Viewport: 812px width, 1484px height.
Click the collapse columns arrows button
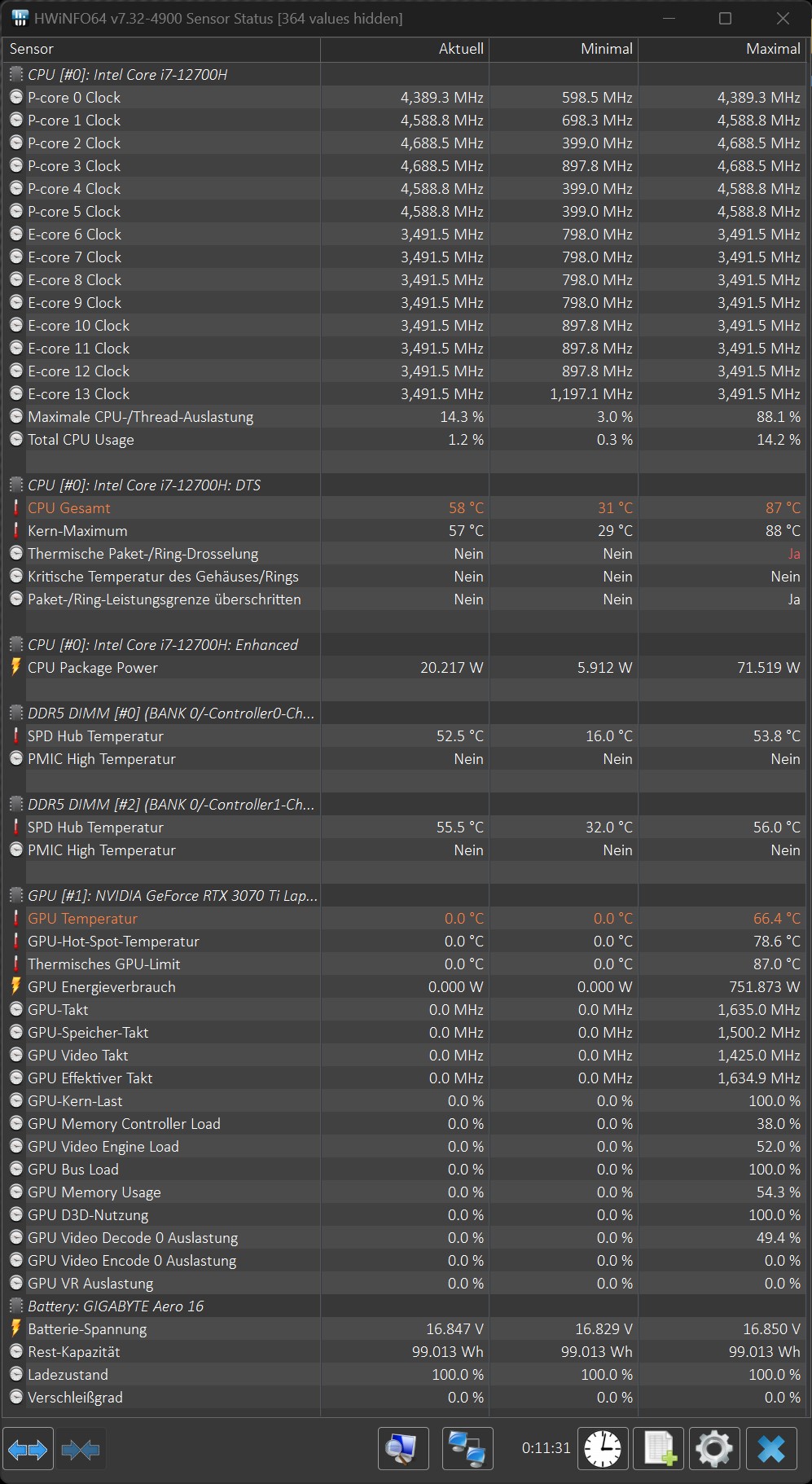[x=80, y=1449]
